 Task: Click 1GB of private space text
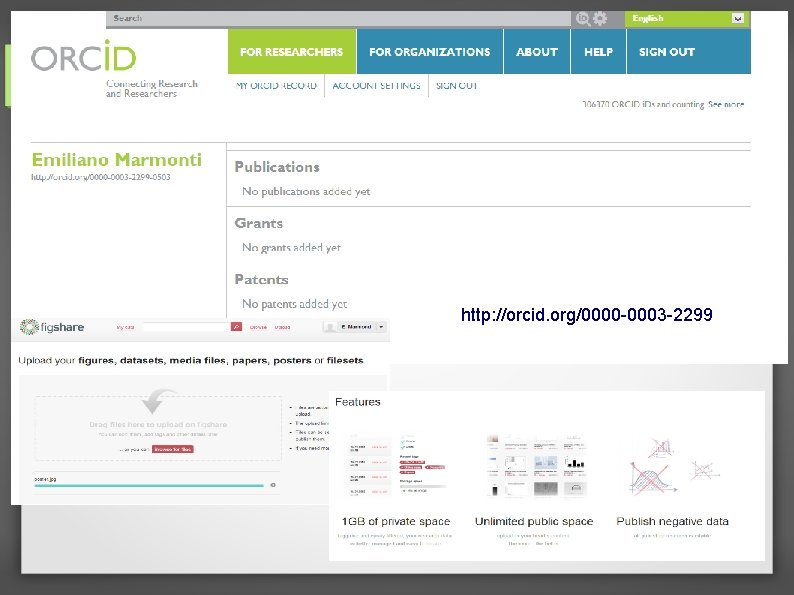[395, 521]
